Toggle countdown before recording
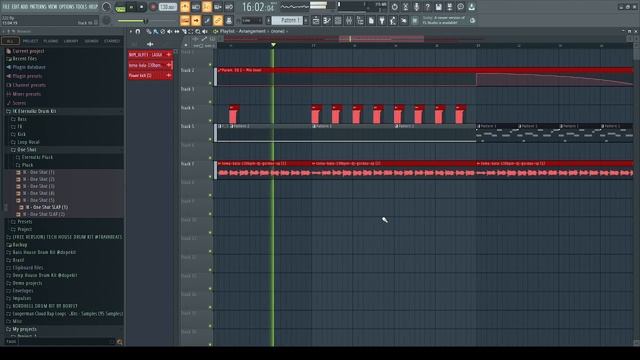Viewport: 640px width, 360px height. tap(207, 7)
